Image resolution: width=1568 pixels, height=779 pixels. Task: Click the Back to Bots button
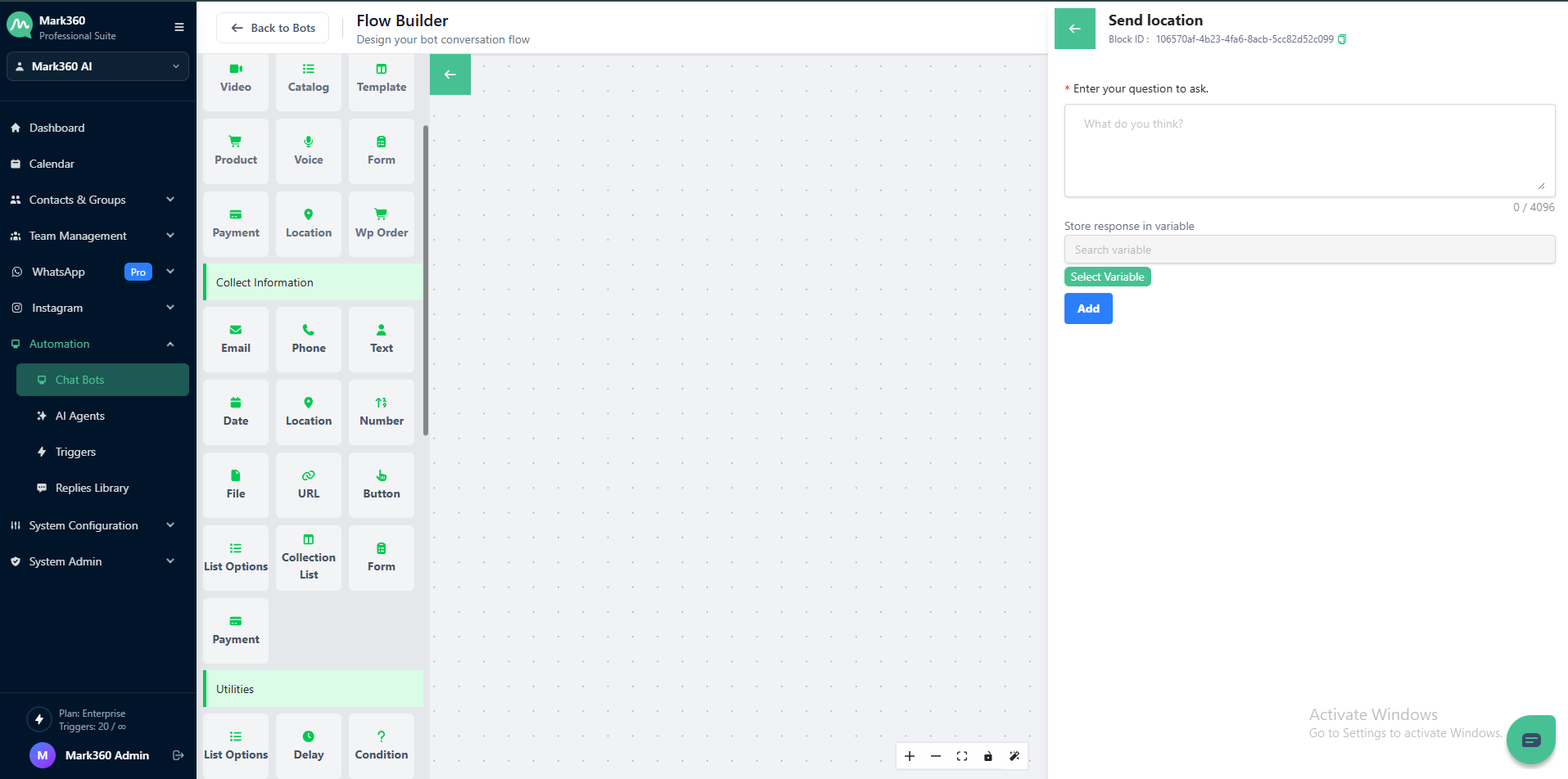[x=273, y=28]
